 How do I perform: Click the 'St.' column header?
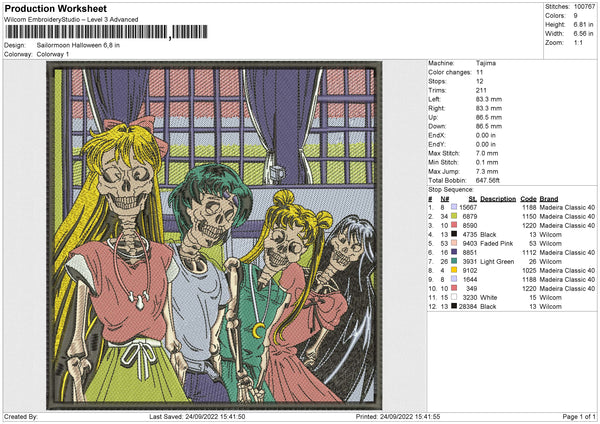click(x=473, y=199)
